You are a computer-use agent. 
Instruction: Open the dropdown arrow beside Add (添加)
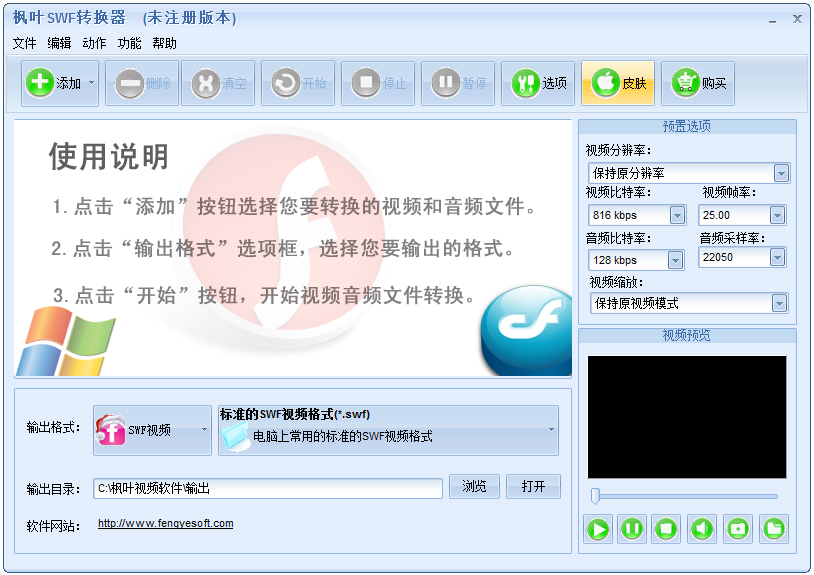(92, 83)
